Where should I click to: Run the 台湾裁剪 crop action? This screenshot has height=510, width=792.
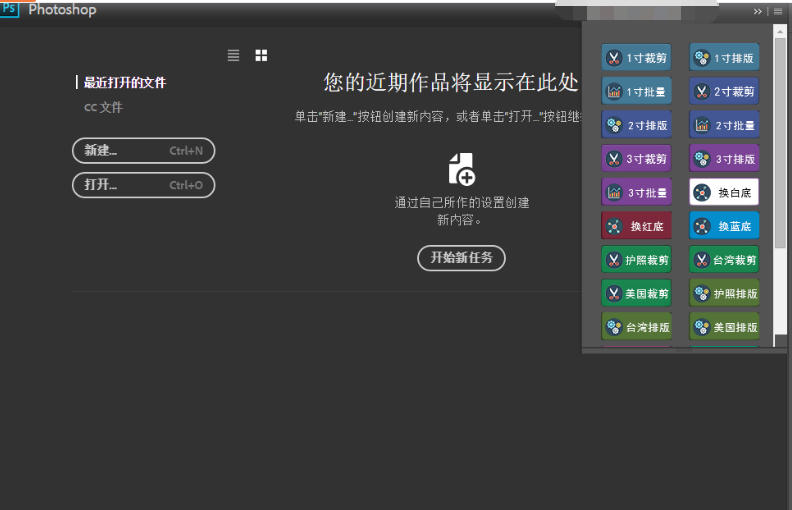pyautogui.click(x=724, y=260)
